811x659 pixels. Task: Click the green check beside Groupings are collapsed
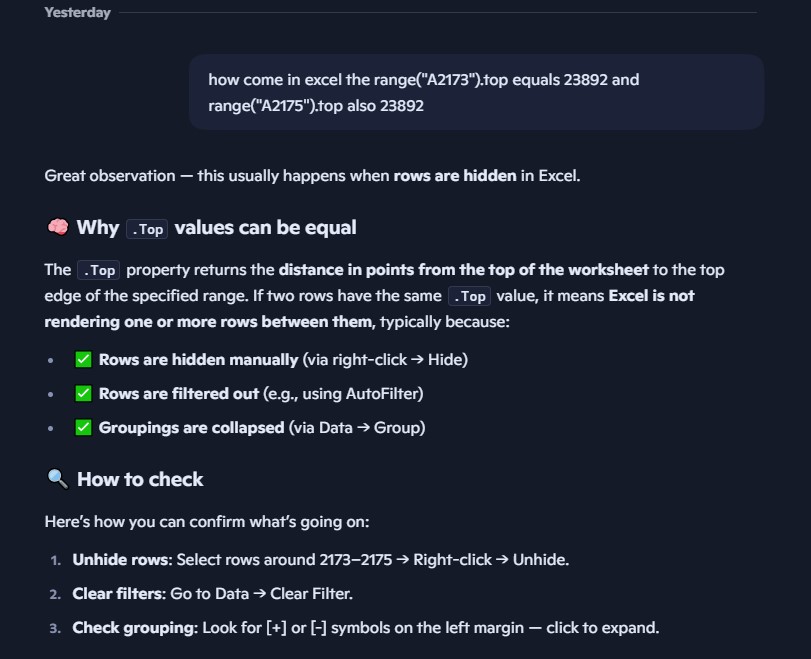(84, 428)
